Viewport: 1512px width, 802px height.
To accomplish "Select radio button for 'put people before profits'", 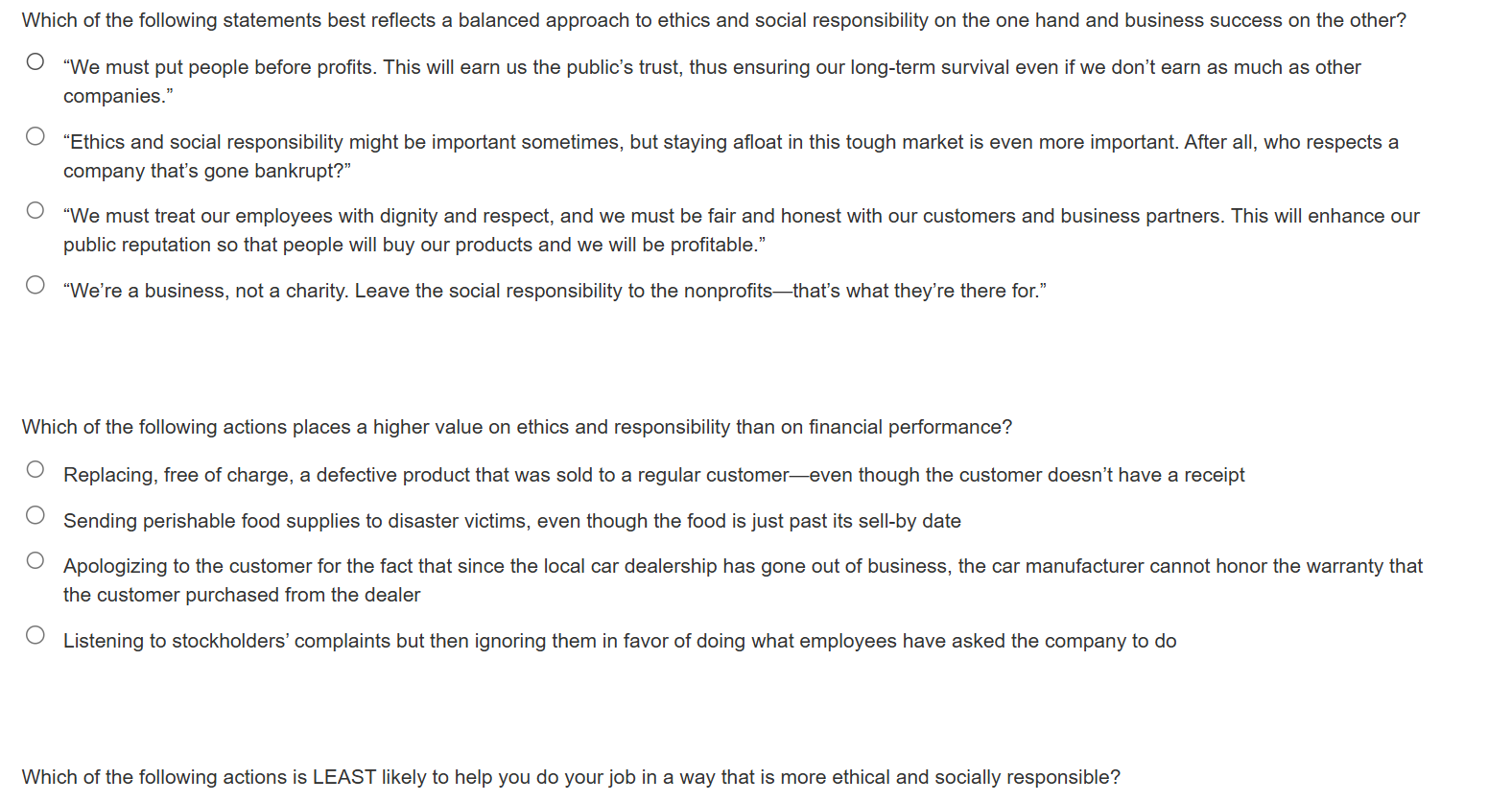I will 35,62.
